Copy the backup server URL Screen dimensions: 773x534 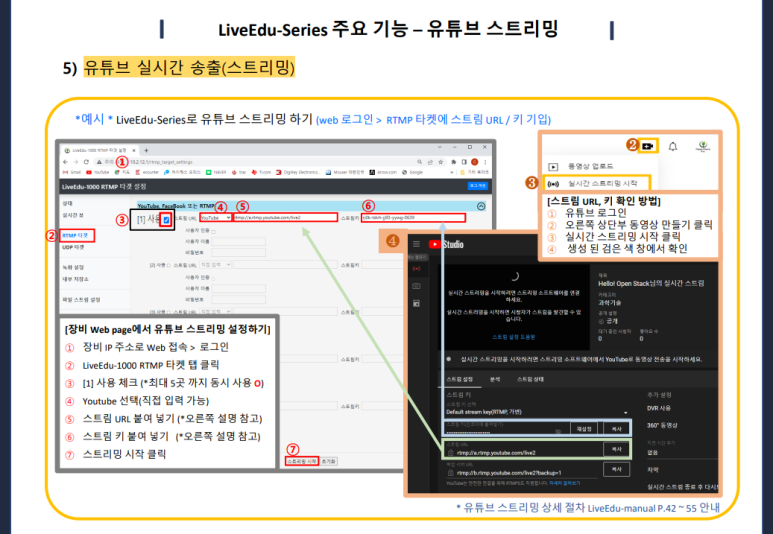pos(617,469)
